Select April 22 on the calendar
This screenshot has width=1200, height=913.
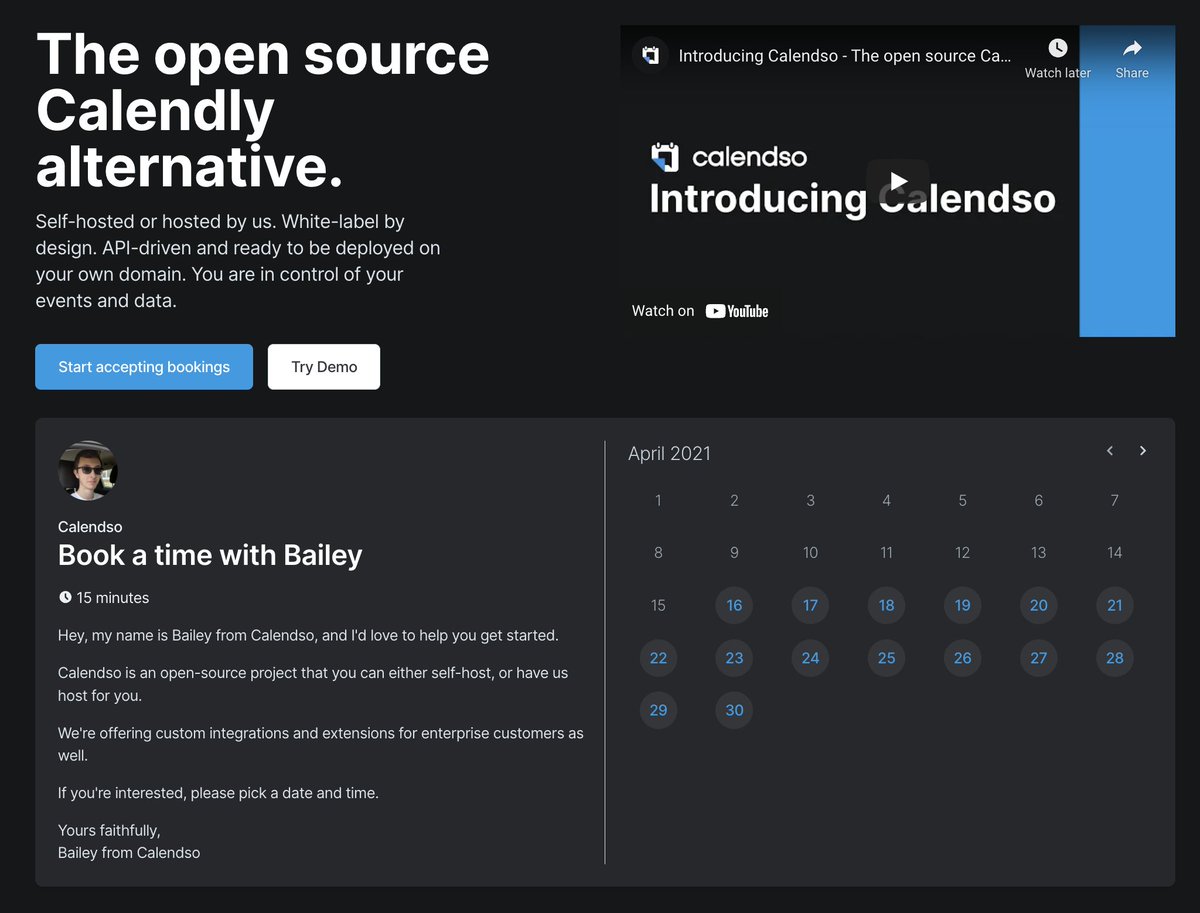[x=658, y=658]
